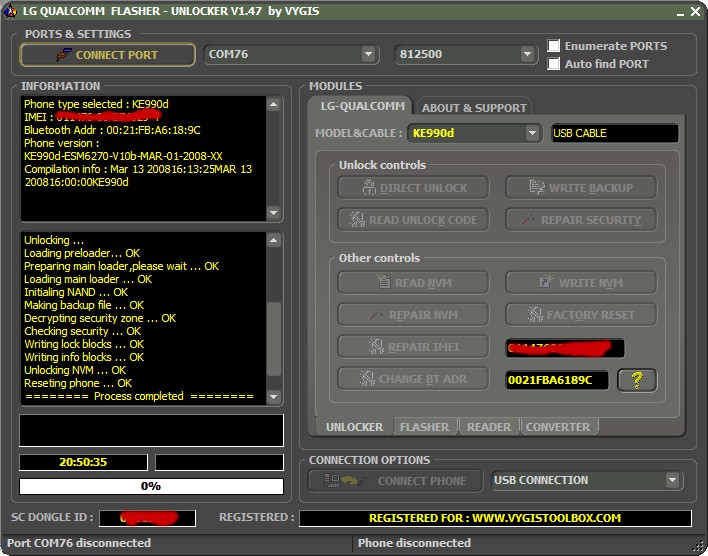Click the Bluetooth address input field

pyautogui.click(x=555, y=380)
